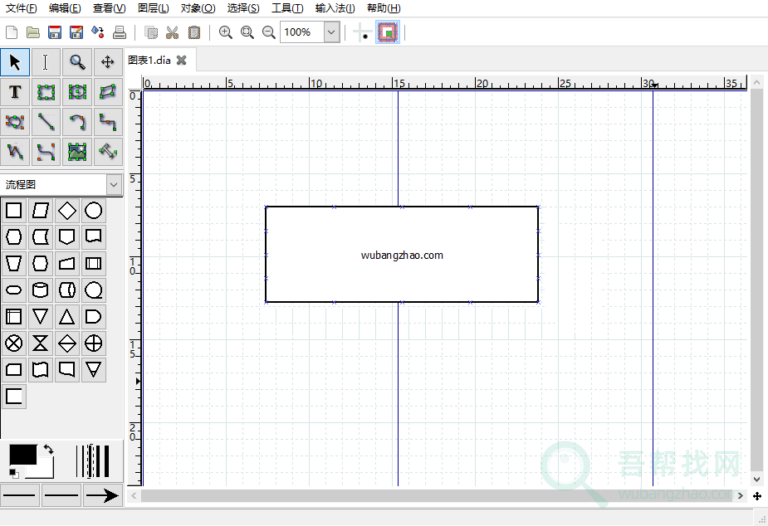Screen dimensions: 768x526
Task: Select the Image insert tool
Action: 77,152
